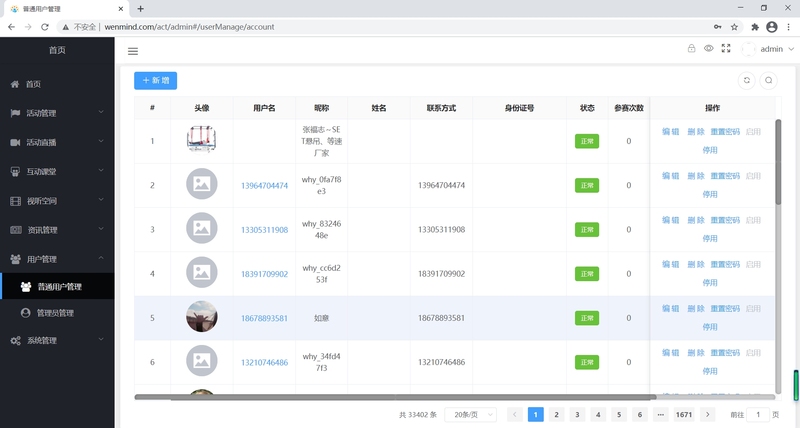Delete user 18391709902 via 删除

[695, 264]
